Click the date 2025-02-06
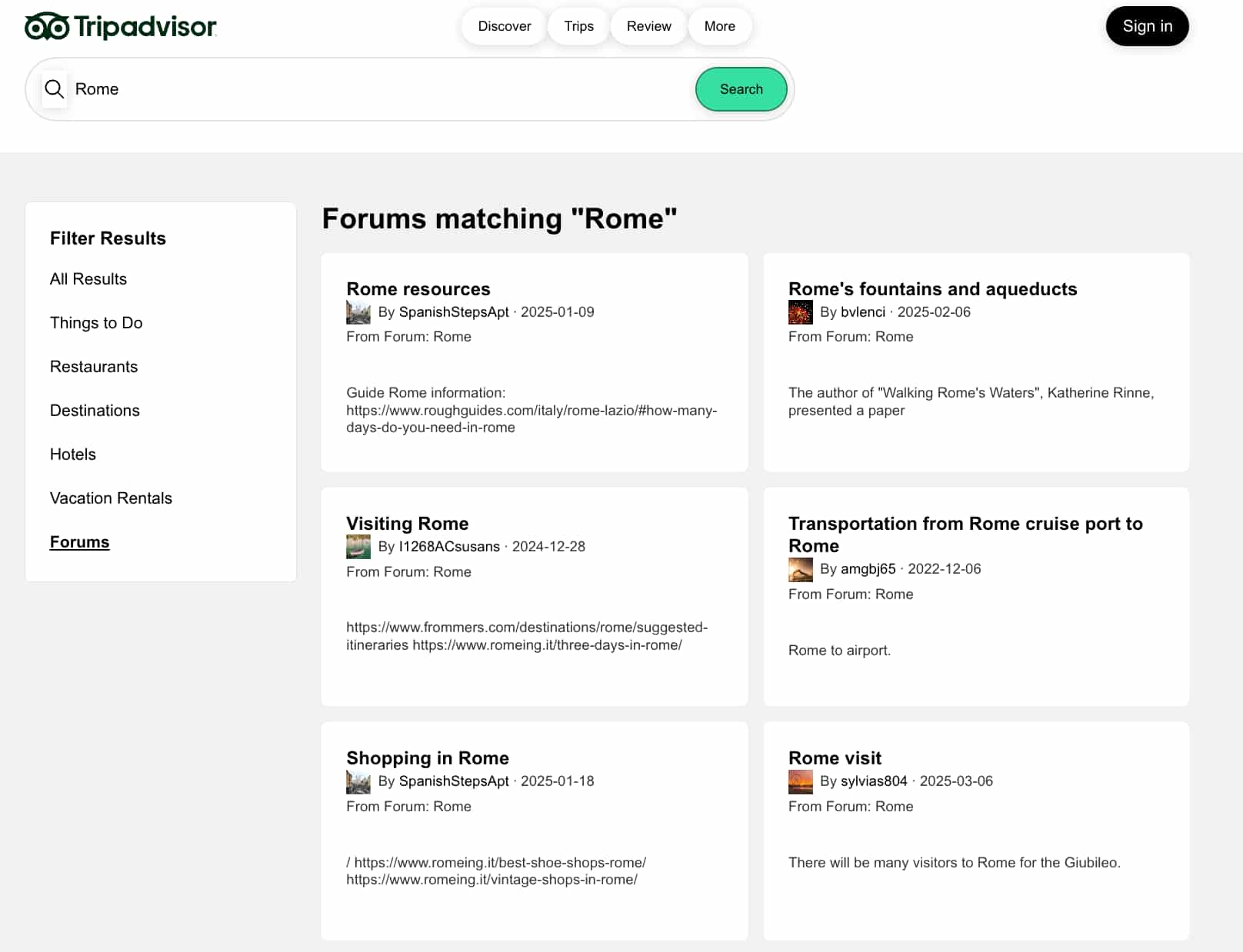 click(x=934, y=312)
